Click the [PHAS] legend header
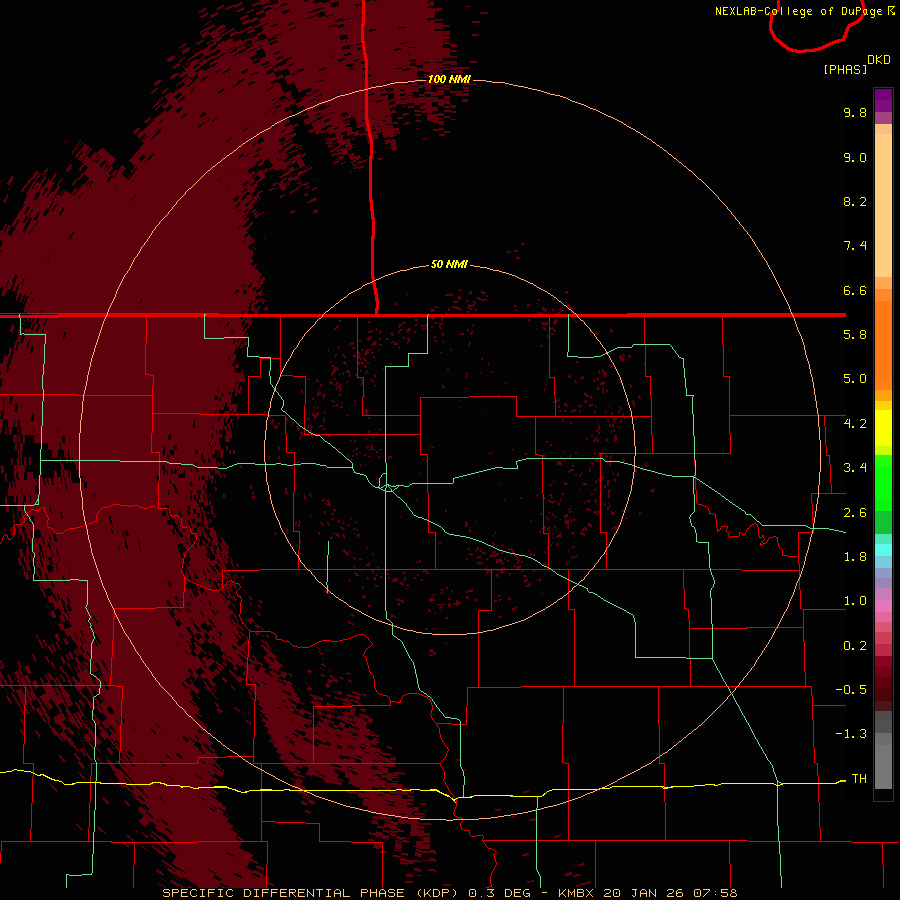 (x=845, y=69)
